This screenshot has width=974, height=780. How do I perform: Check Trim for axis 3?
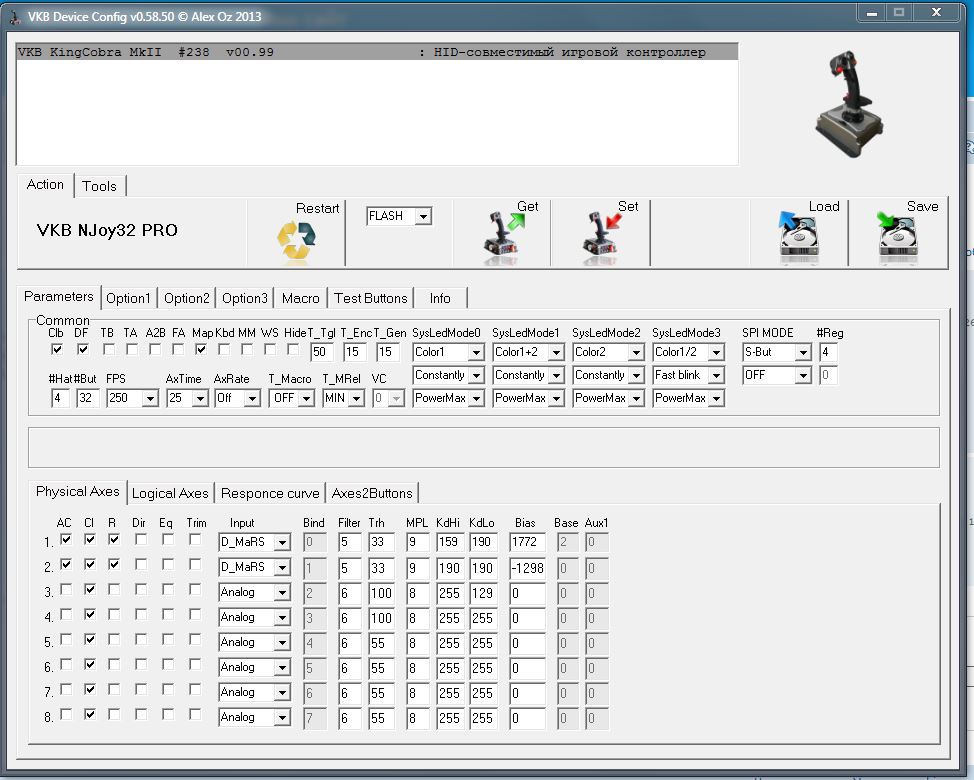[195, 589]
